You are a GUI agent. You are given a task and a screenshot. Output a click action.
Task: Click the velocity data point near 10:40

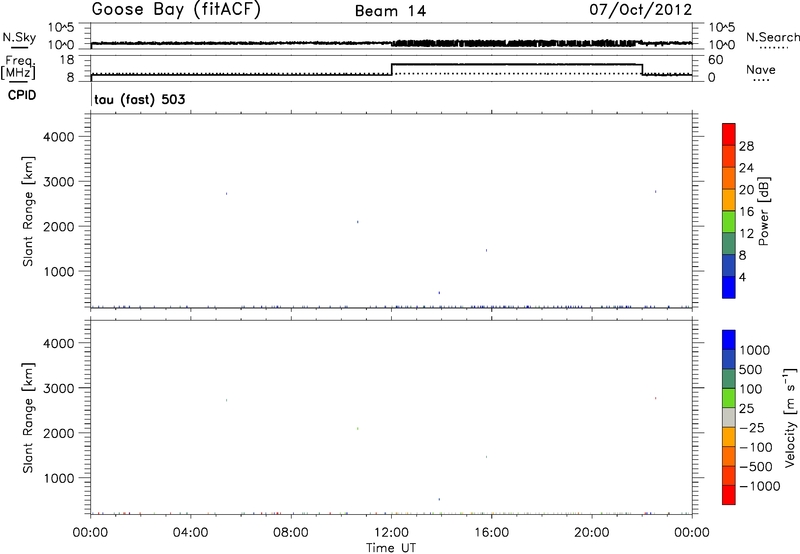click(358, 429)
